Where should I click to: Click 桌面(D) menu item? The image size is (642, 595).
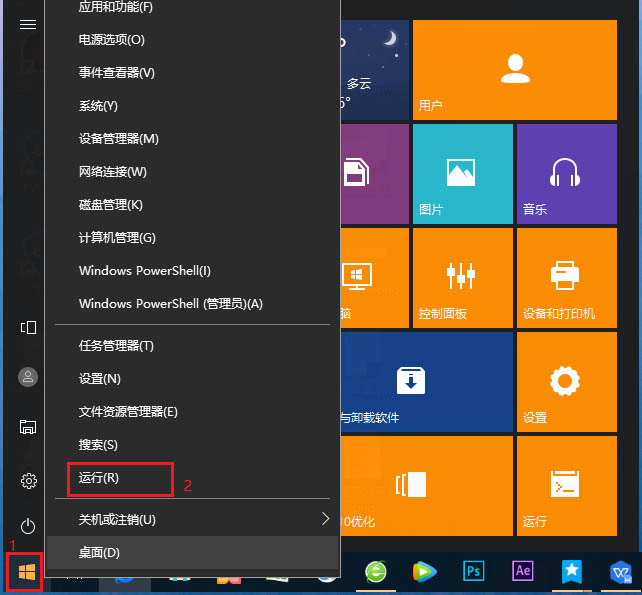tap(99, 552)
